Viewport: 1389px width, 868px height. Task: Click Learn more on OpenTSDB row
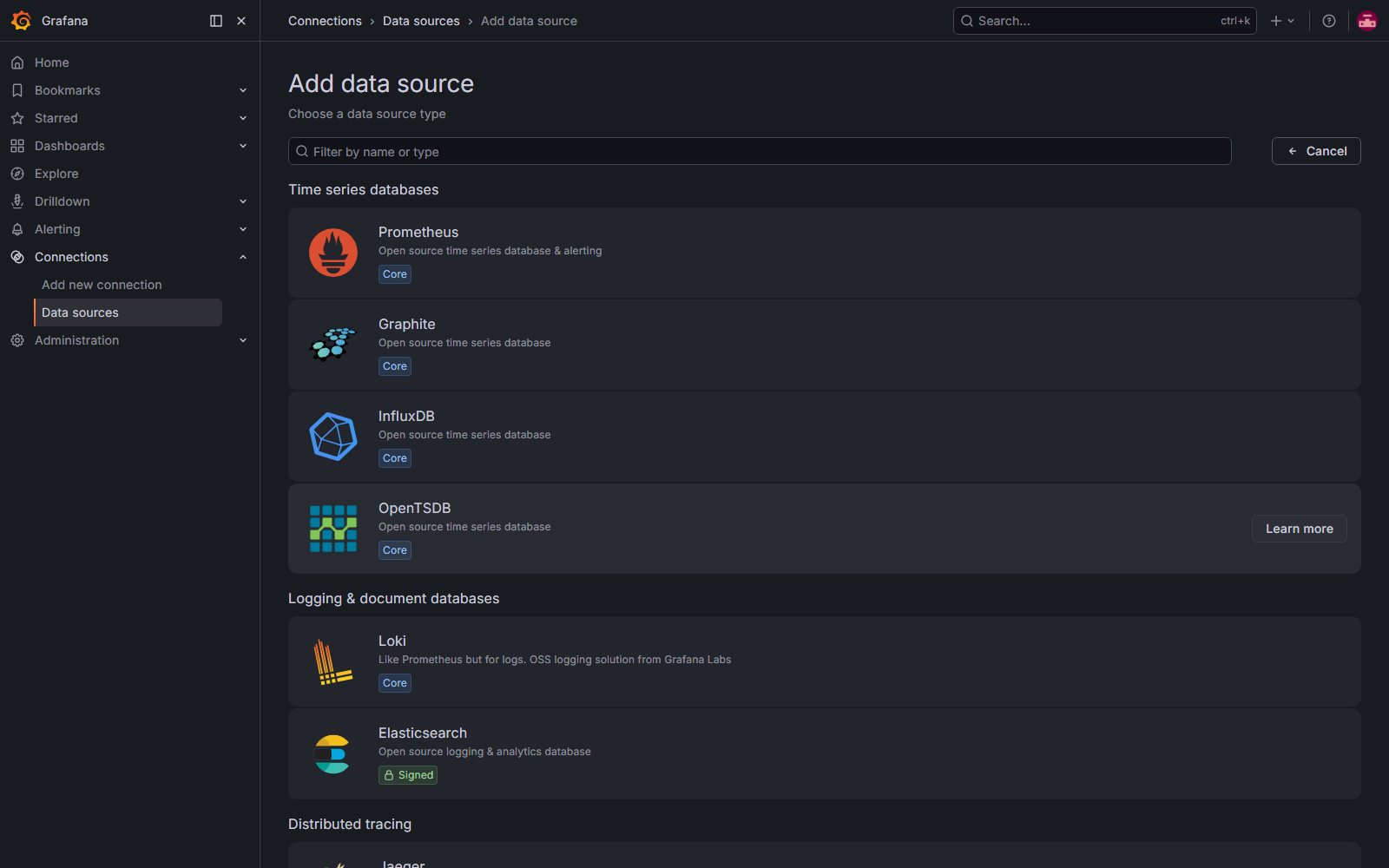coord(1300,529)
